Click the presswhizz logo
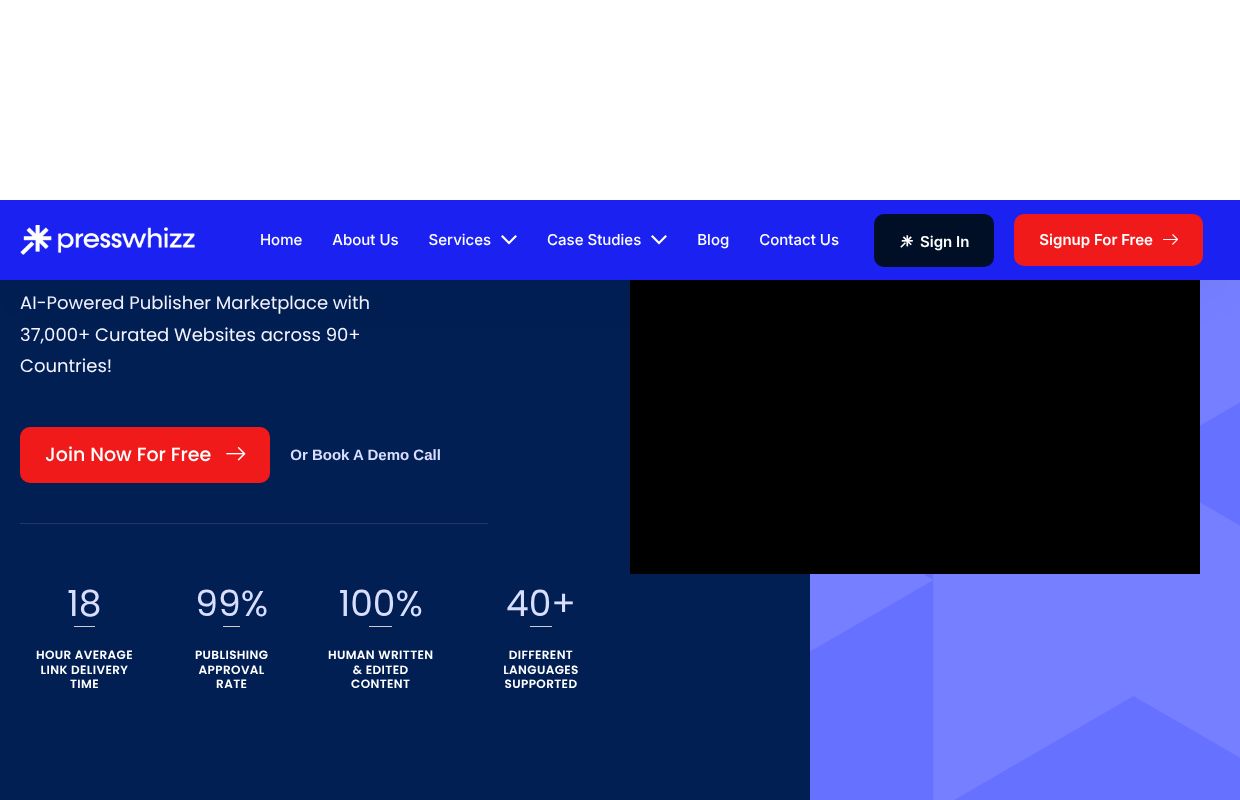This screenshot has height=800, width=1240. click(107, 239)
